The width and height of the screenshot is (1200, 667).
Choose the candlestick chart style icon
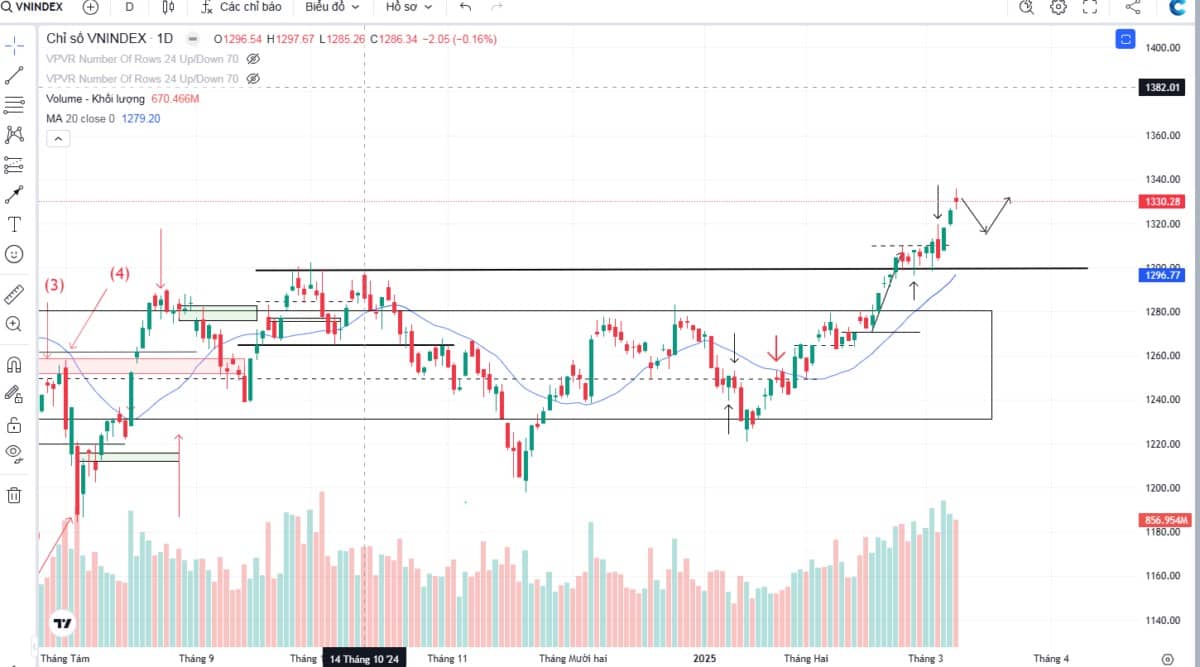click(x=167, y=7)
